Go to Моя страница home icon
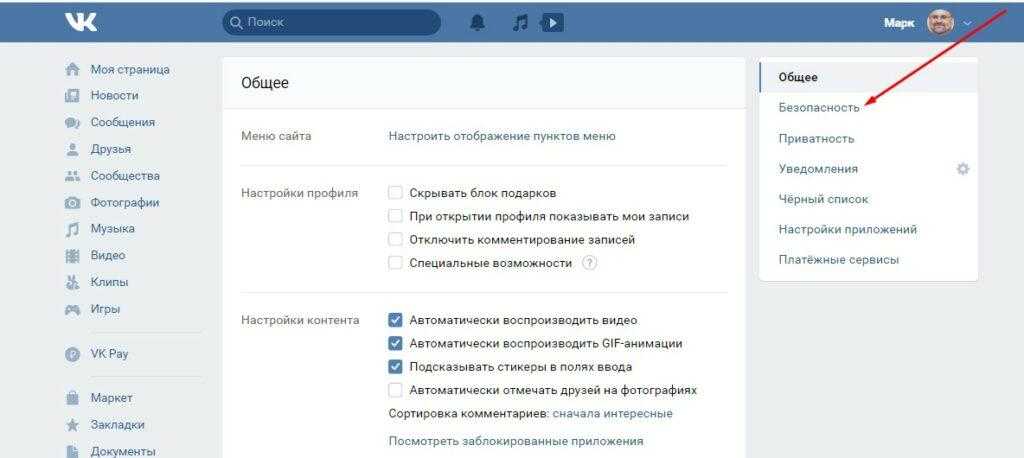Viewport: 1024px width, 458px height. click(x=72, y=70)
